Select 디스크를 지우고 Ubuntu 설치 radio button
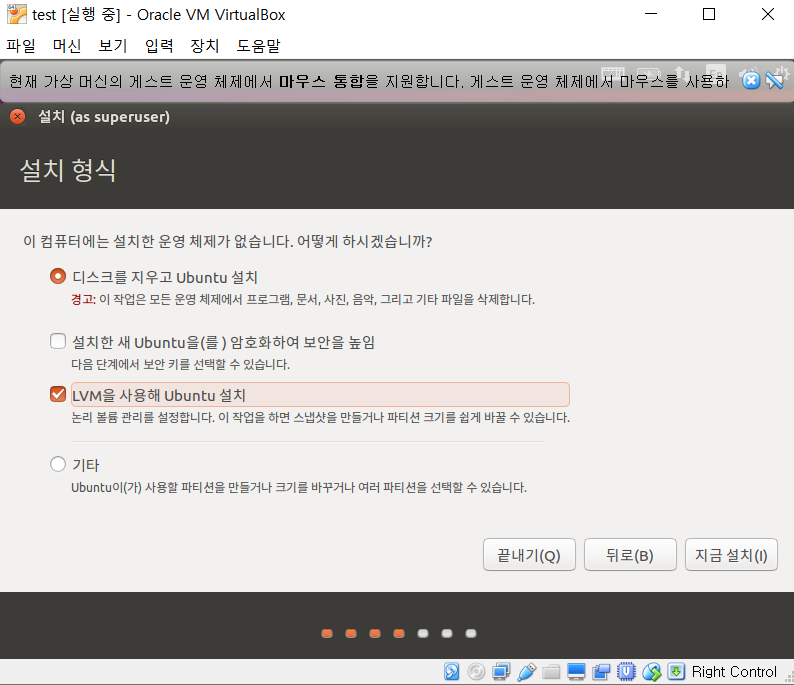The width and height of the screenshot is (794, 685). pyautogui.click(x=58, y=276)
